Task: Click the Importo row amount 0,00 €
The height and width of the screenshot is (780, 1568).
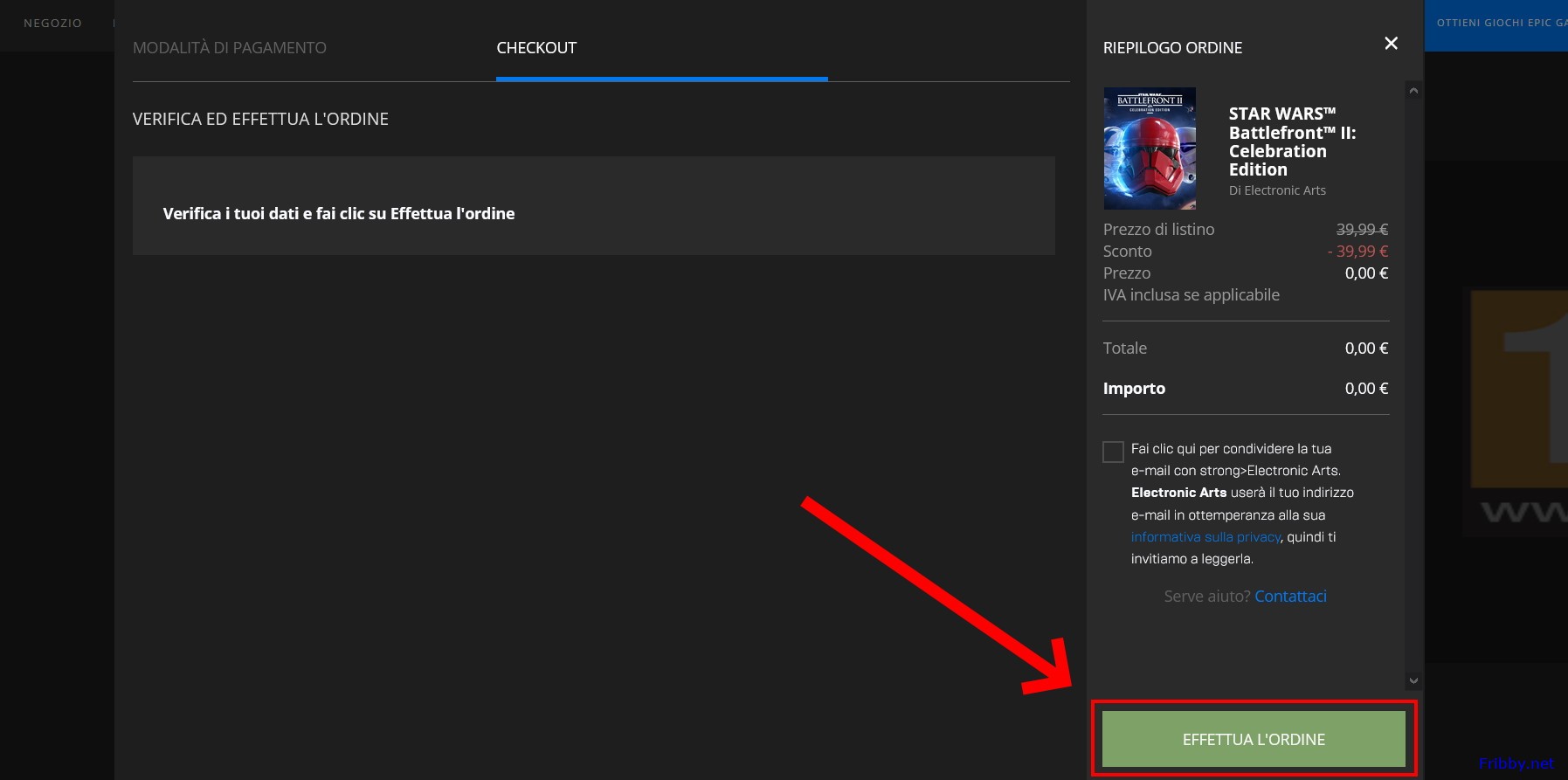Action: (x=1366, y=389)
